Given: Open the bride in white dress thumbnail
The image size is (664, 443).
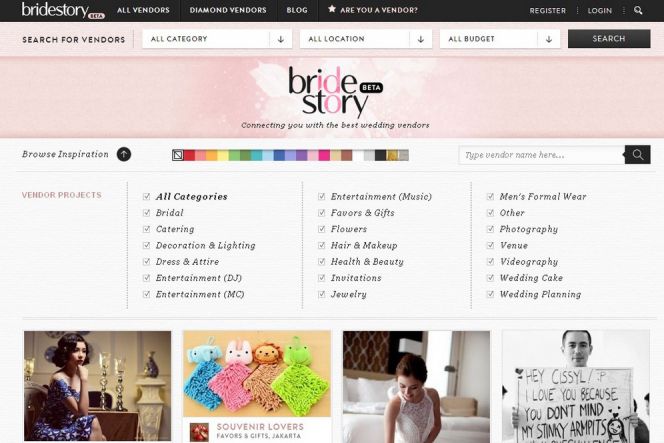Looking at the screenshot, I should pos(416,387).
